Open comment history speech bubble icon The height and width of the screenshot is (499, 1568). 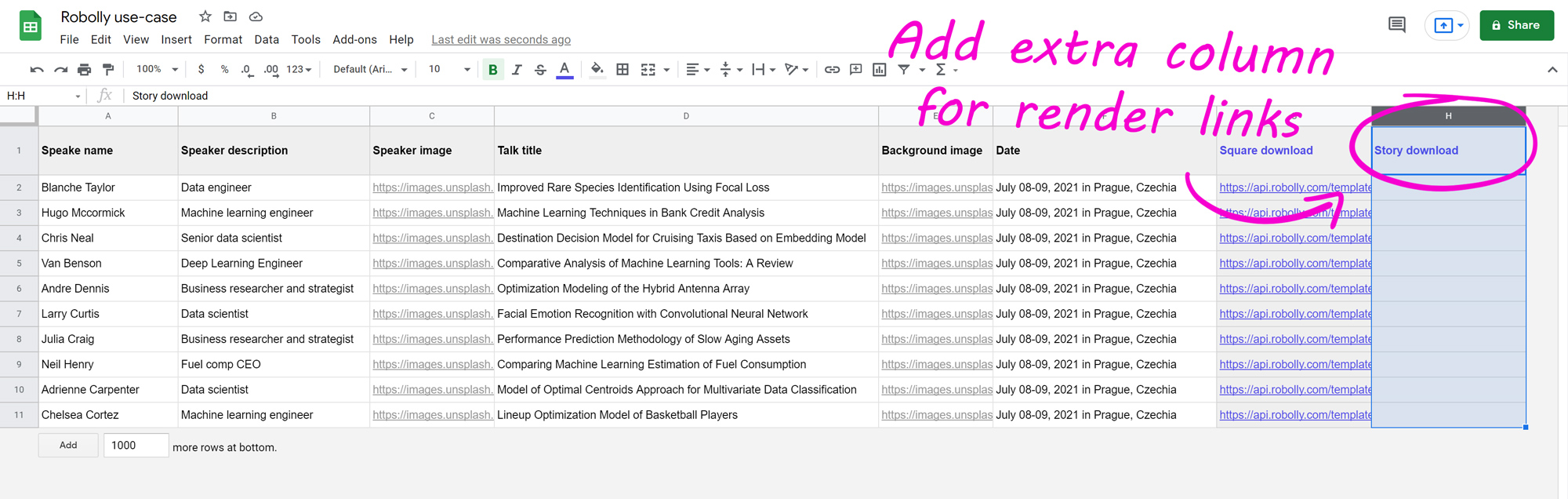coord(1396,25)
